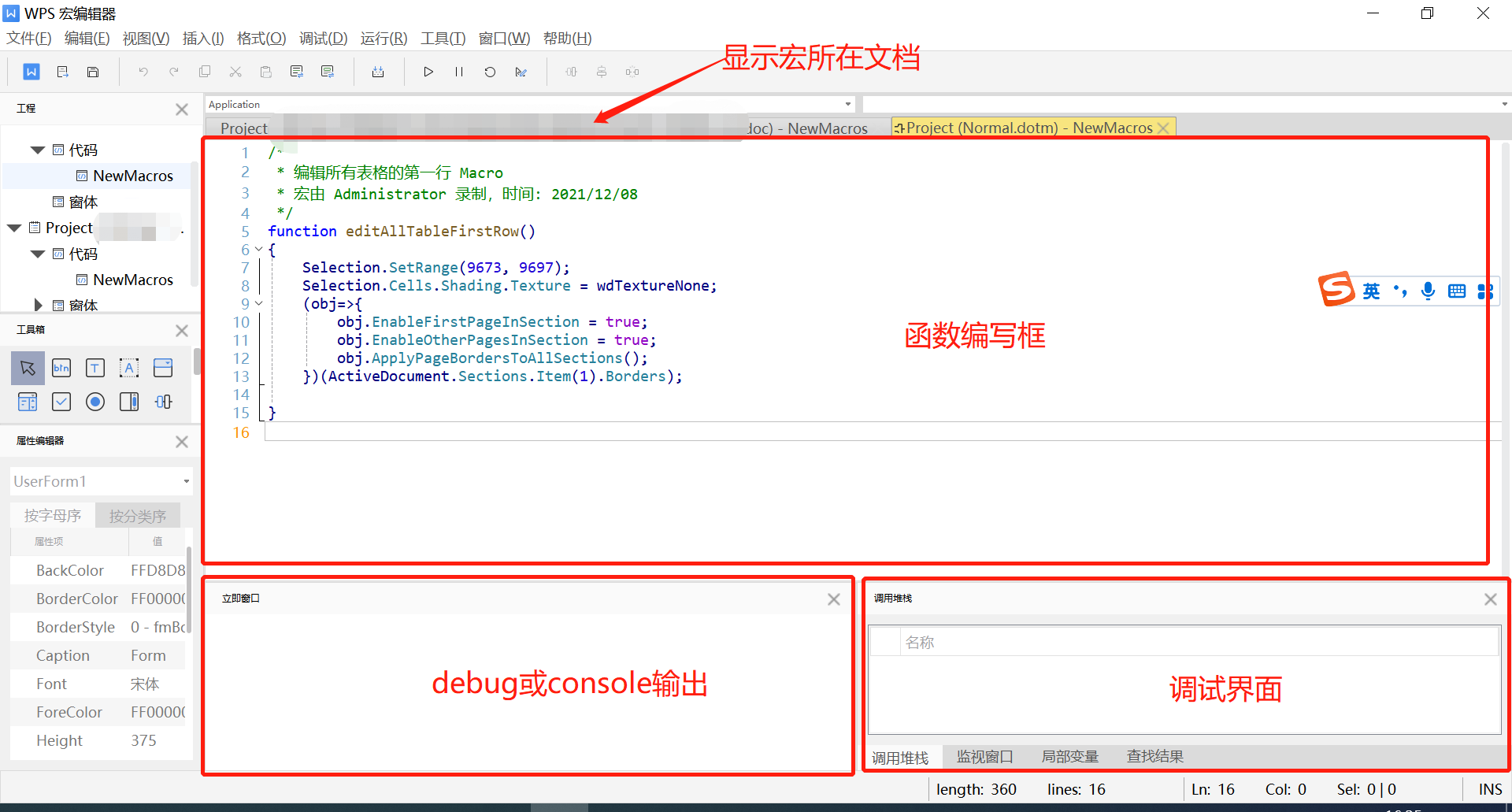
Task: Open the 调试(D) menu
Action: [323, 39]
